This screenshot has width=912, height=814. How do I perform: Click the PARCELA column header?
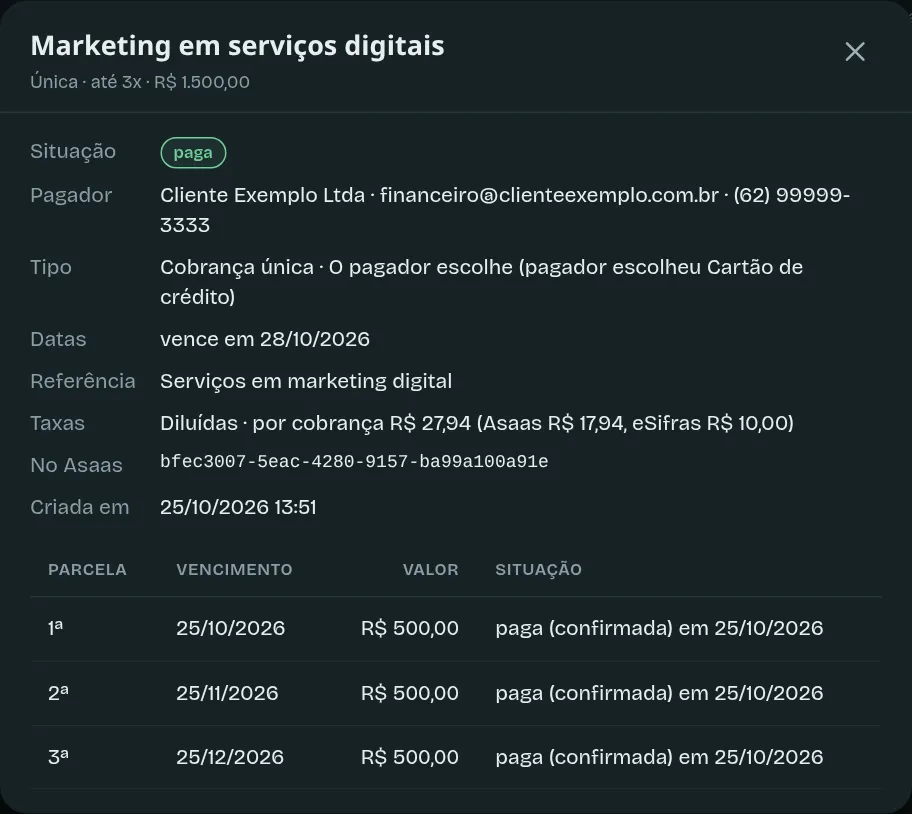87,569
